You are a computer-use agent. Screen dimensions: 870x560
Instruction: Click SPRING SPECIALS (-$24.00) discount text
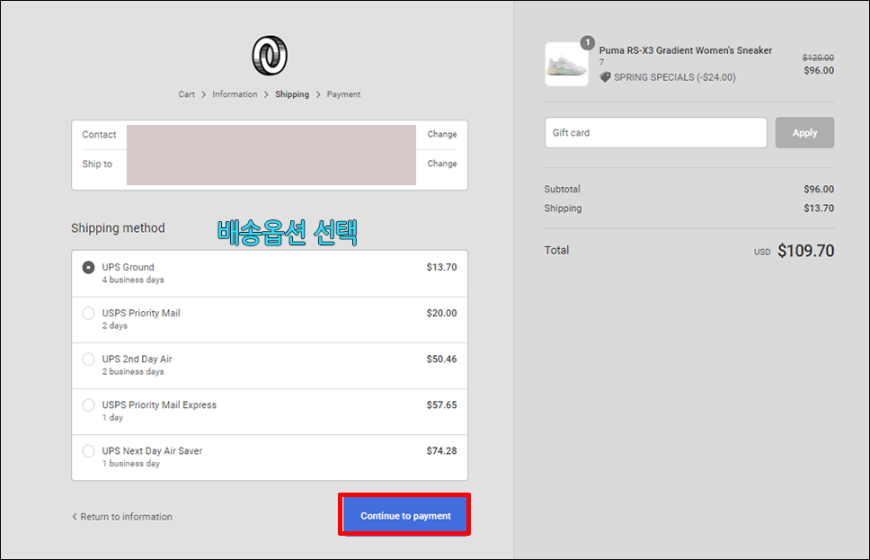pyautogui.click(x=675, y=78)
